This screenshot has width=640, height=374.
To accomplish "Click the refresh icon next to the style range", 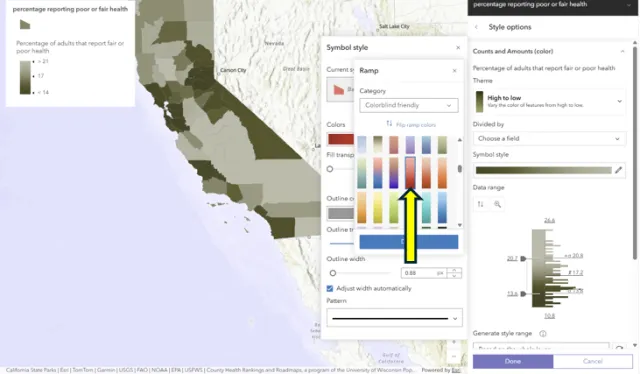I will click(x=620, y=347).
